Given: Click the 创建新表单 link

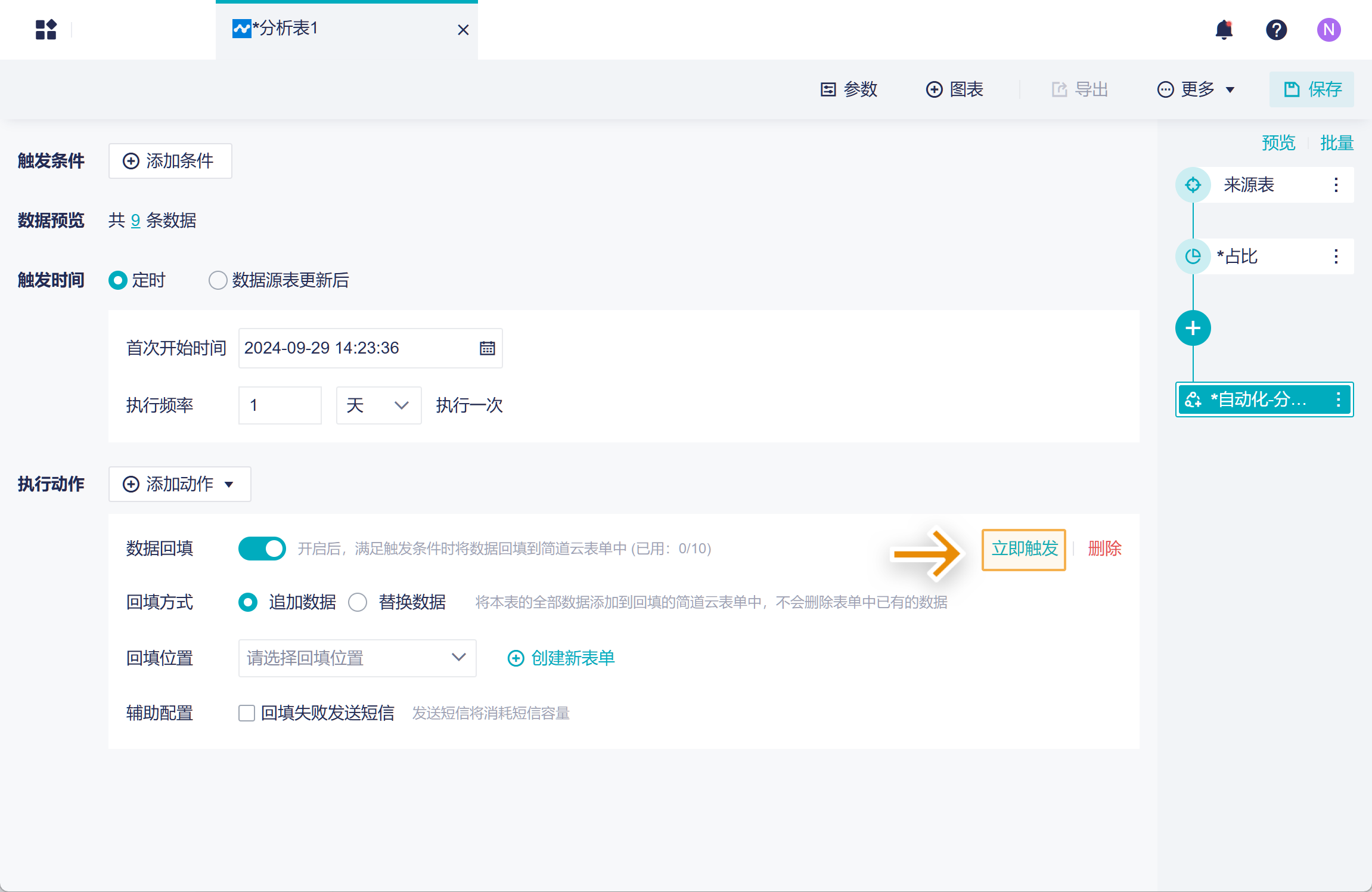Looking at the screenshot, I should pyautogui.click(x=561, y=658).
